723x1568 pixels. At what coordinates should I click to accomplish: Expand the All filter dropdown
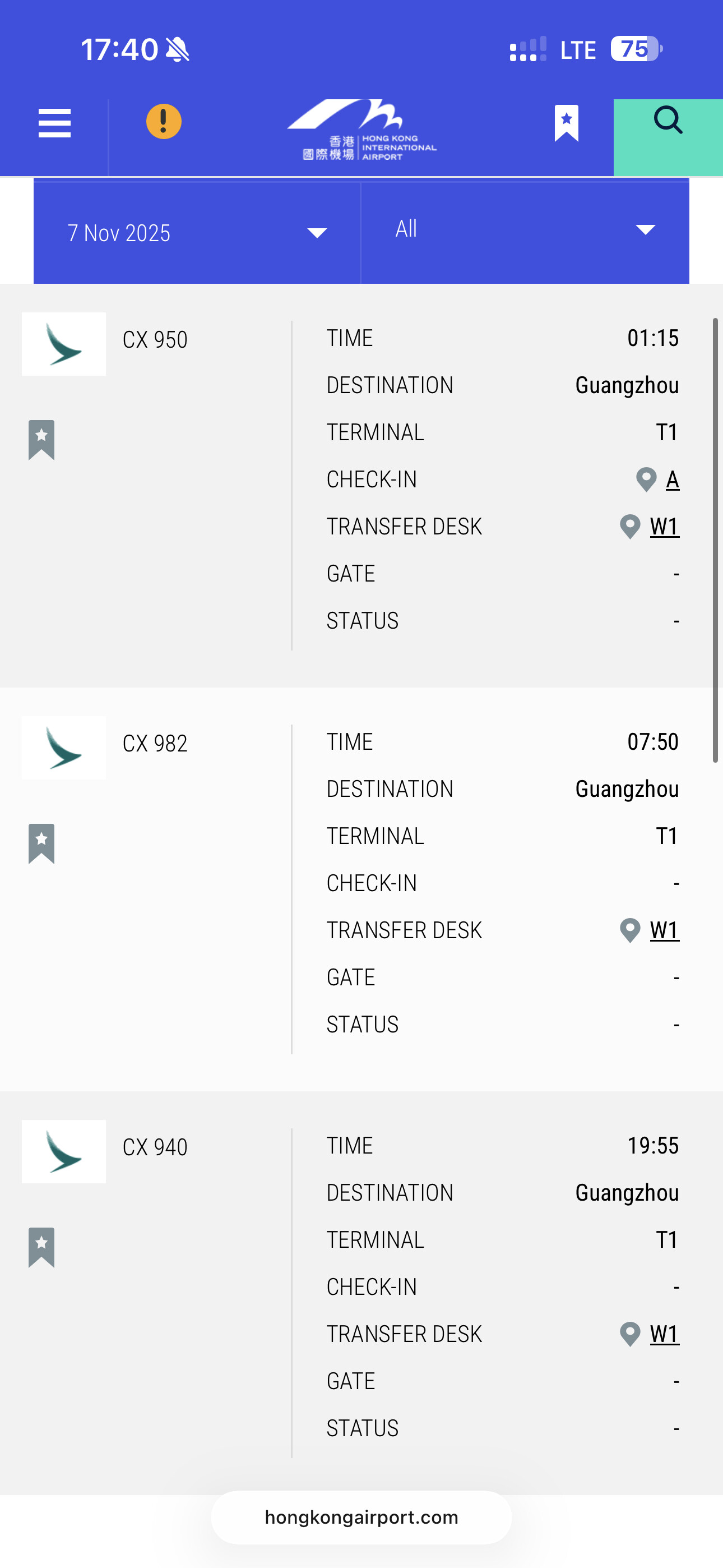[x=525, y=230]
